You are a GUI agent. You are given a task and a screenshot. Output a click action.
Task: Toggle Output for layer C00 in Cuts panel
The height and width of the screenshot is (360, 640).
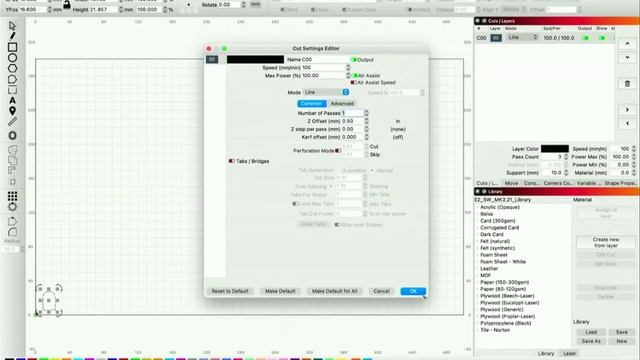point(586,38)
